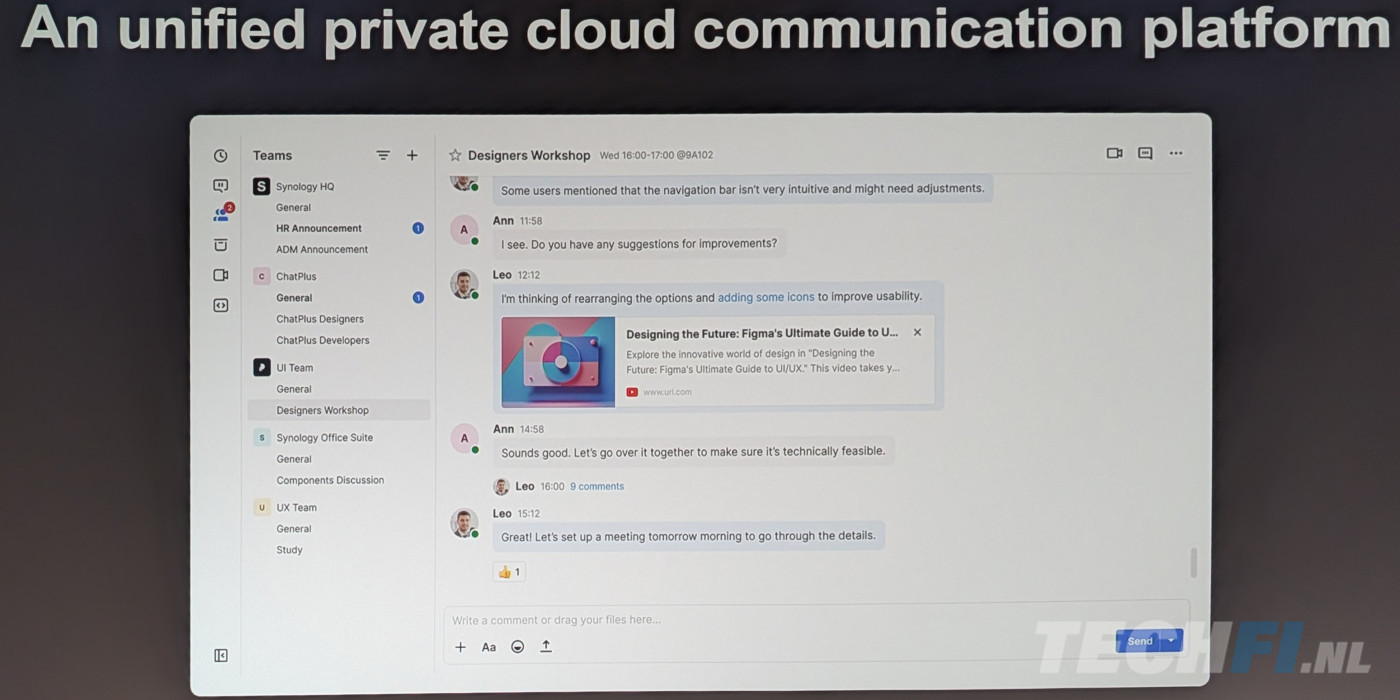Dismiss the Figma link preview card
The height and width of the screenshot is (700, 1400).
917,333
